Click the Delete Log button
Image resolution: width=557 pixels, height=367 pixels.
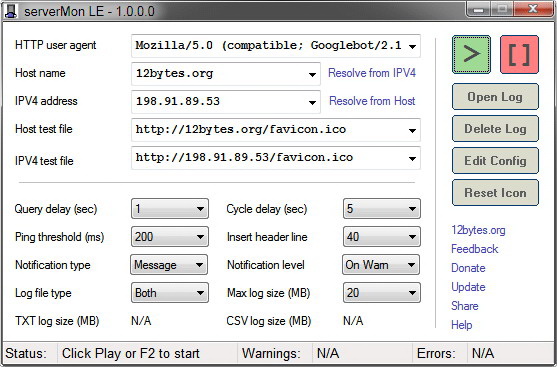[x=495, y=129]
